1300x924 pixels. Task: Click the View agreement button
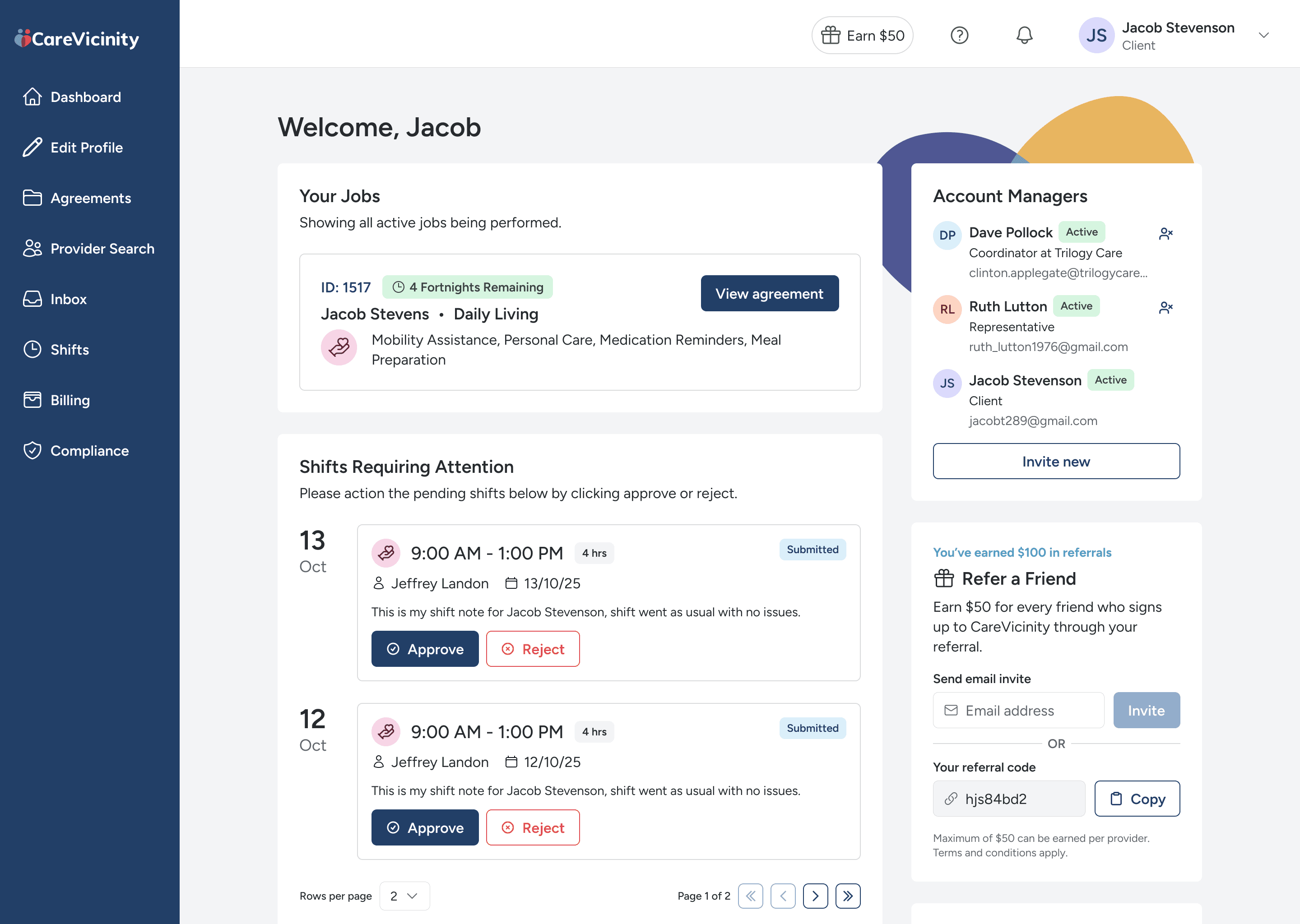(769, 294)
